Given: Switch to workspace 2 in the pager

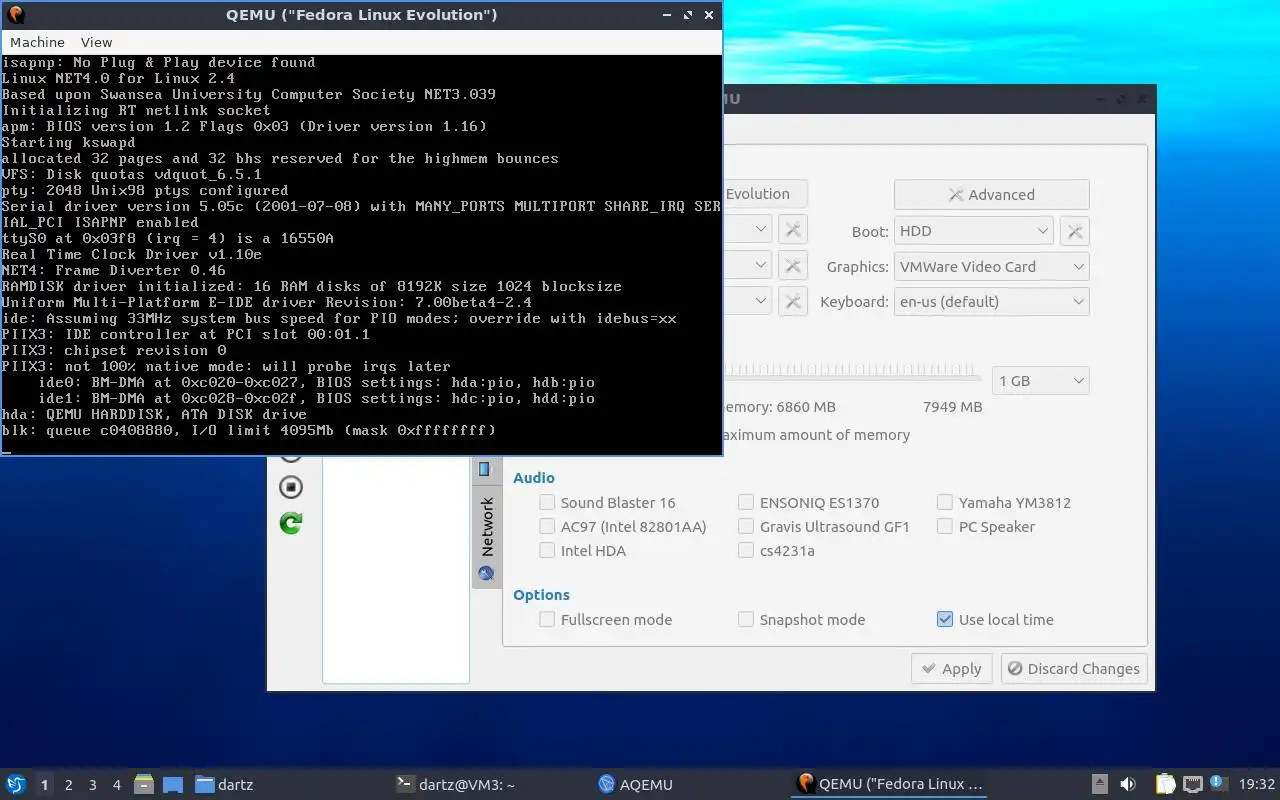Looking at the screenshot, I should (68, 785).
